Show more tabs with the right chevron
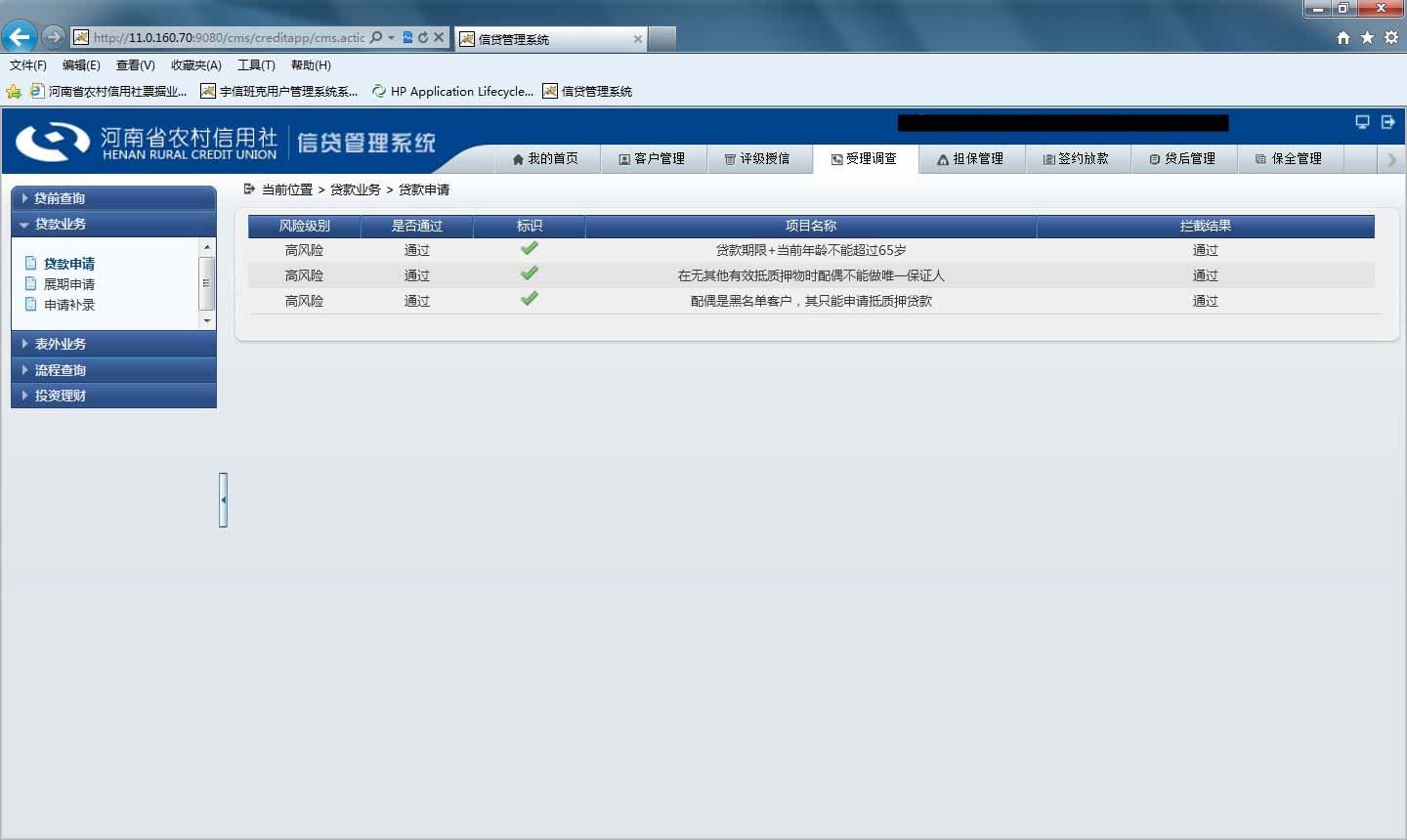 pyautogui.click(x=1392, y=159)
